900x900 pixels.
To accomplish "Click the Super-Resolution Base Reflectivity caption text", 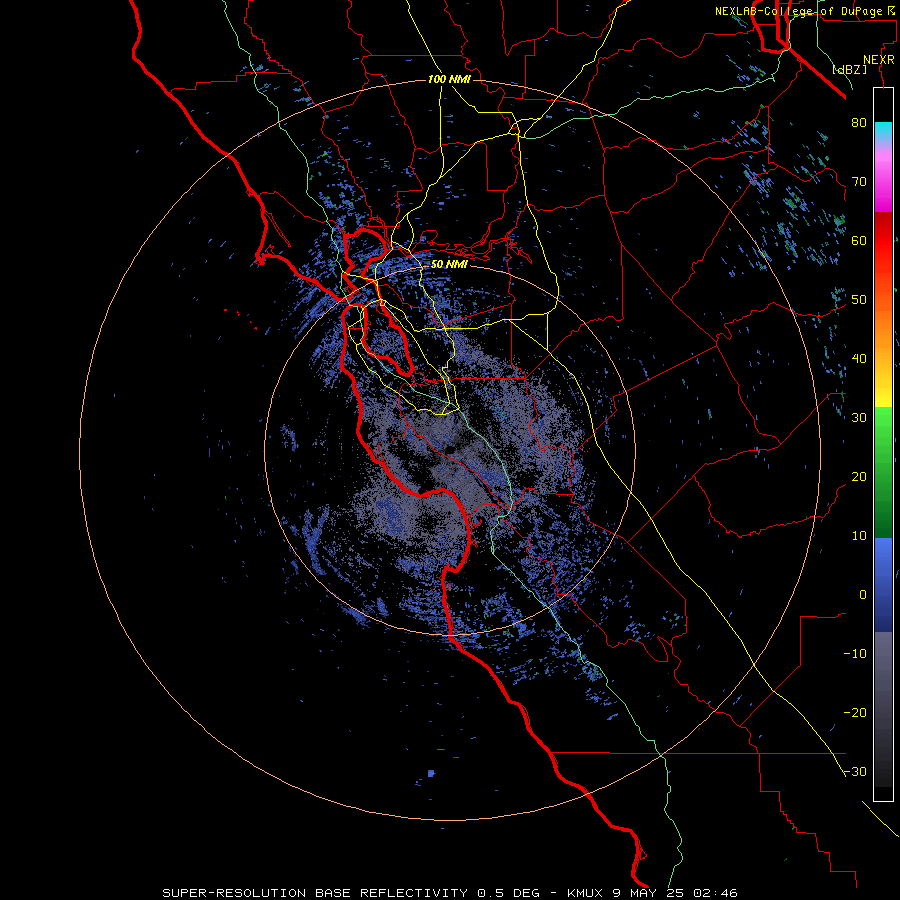I will click(x=315, y=893).
